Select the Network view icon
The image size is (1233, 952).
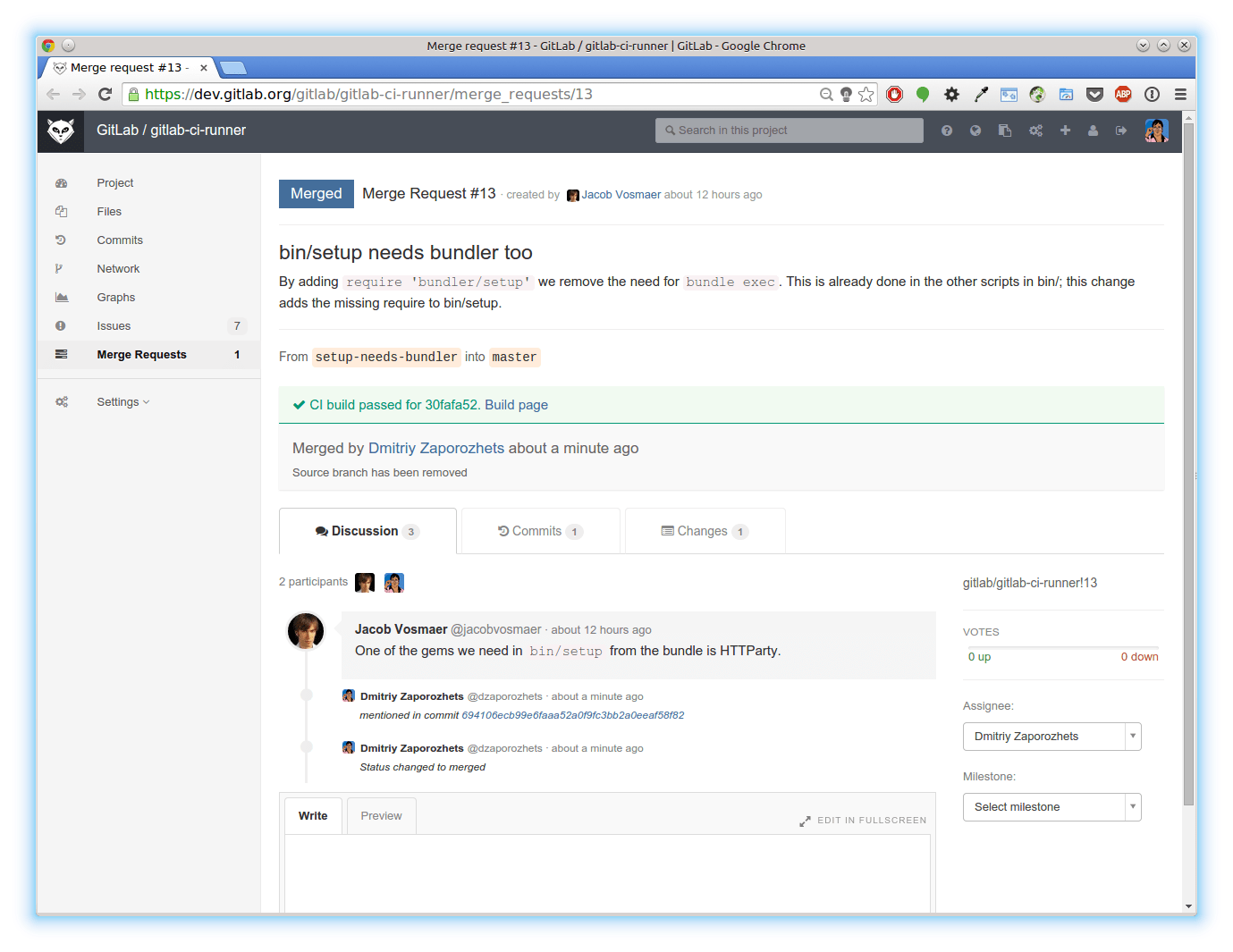61,268
